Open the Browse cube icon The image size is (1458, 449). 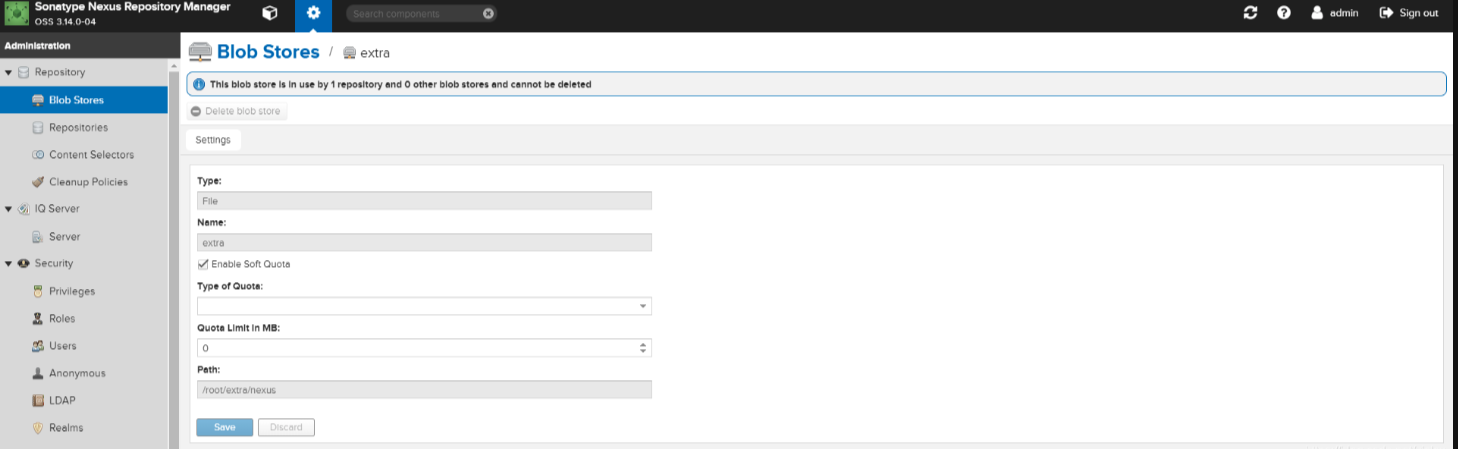click(x=269, y=13)
